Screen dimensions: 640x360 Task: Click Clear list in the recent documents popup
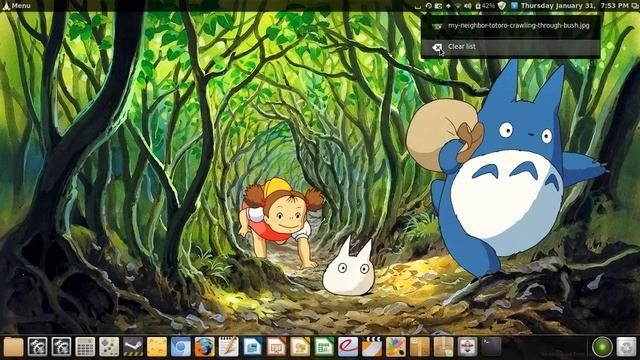[511, 47]
